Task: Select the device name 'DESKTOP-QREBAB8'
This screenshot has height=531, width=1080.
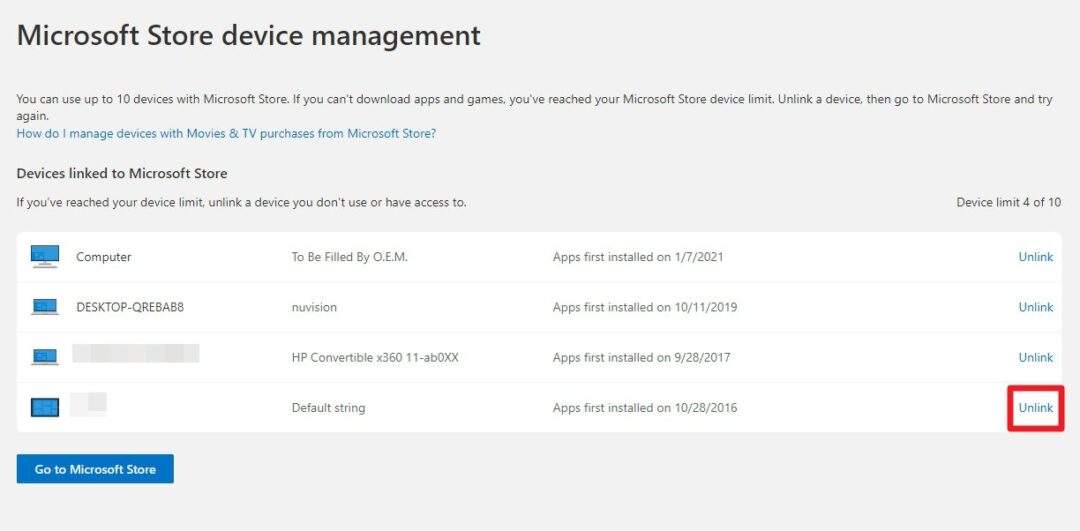Action: [x=130, y=307]
